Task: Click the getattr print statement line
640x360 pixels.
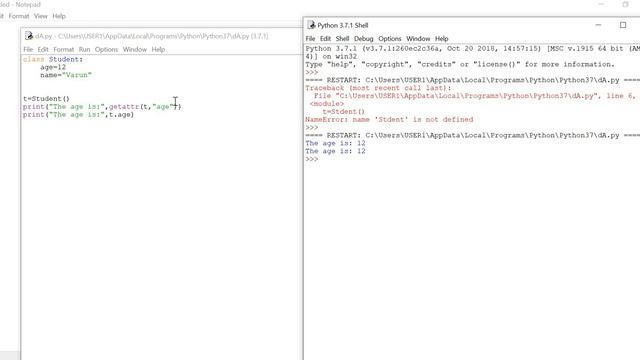Action: coord(102,107)
